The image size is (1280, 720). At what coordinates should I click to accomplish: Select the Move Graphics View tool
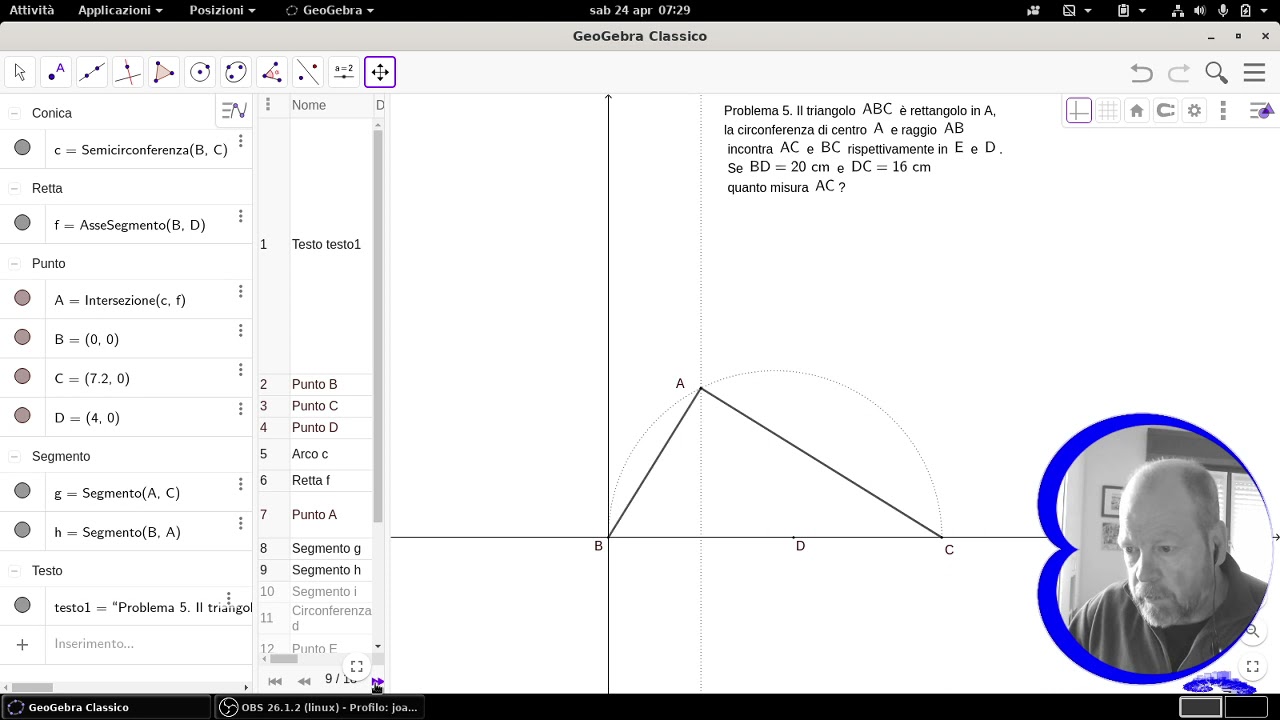click(380, 72)
